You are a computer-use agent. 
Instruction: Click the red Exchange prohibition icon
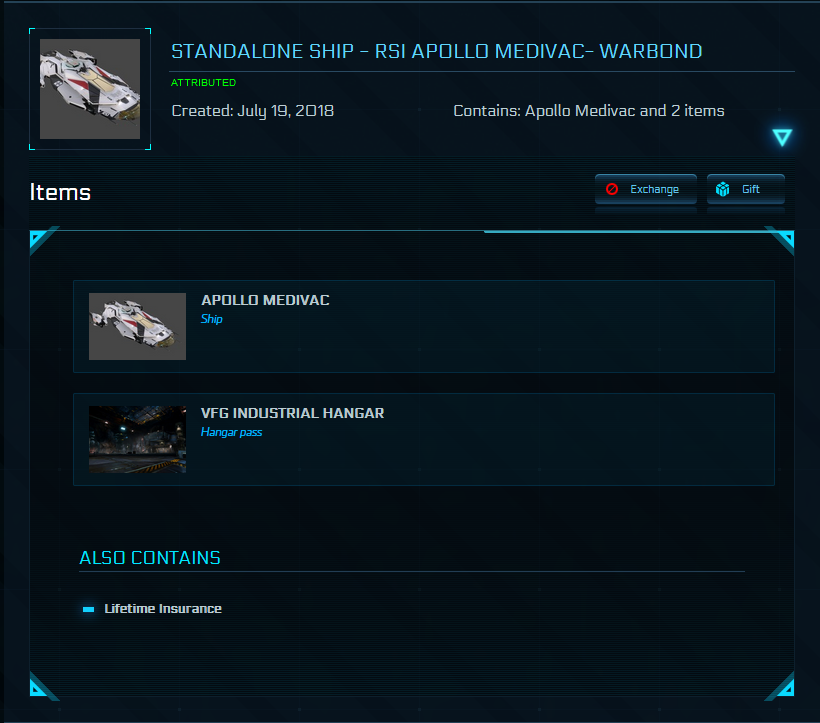(x=612, y=188)
